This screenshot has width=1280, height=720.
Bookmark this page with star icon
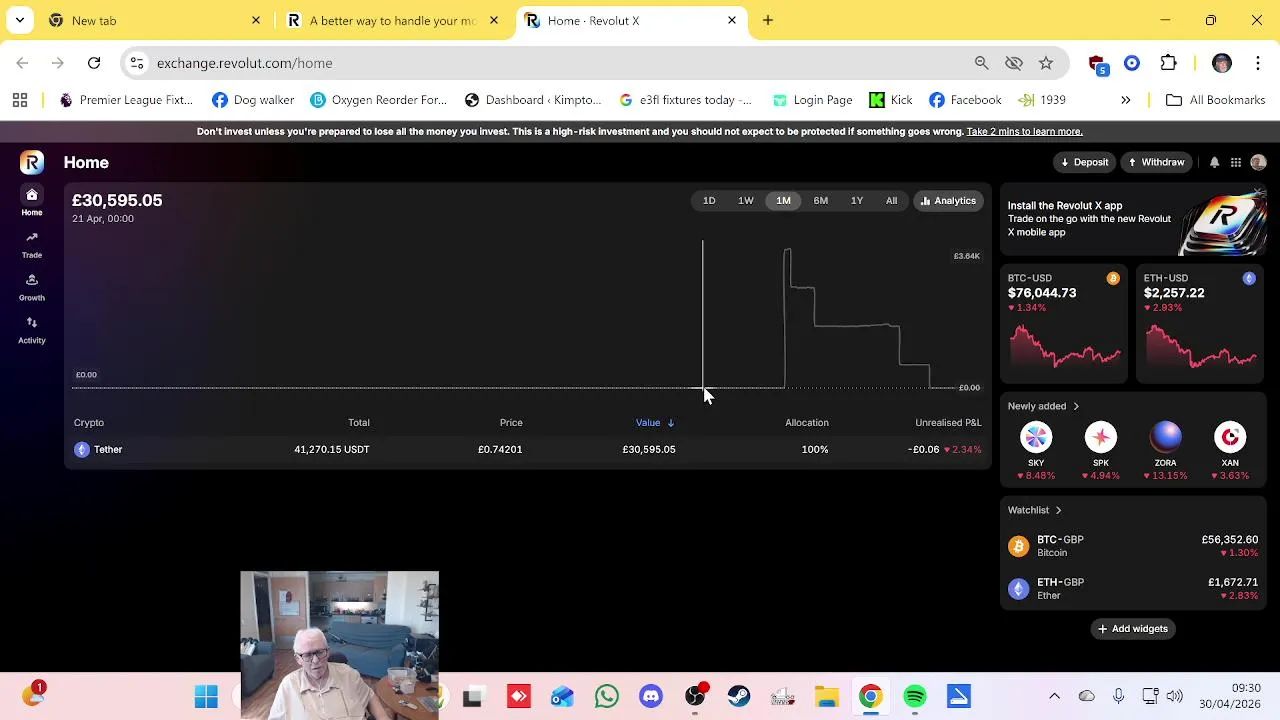click(1046, 63)
